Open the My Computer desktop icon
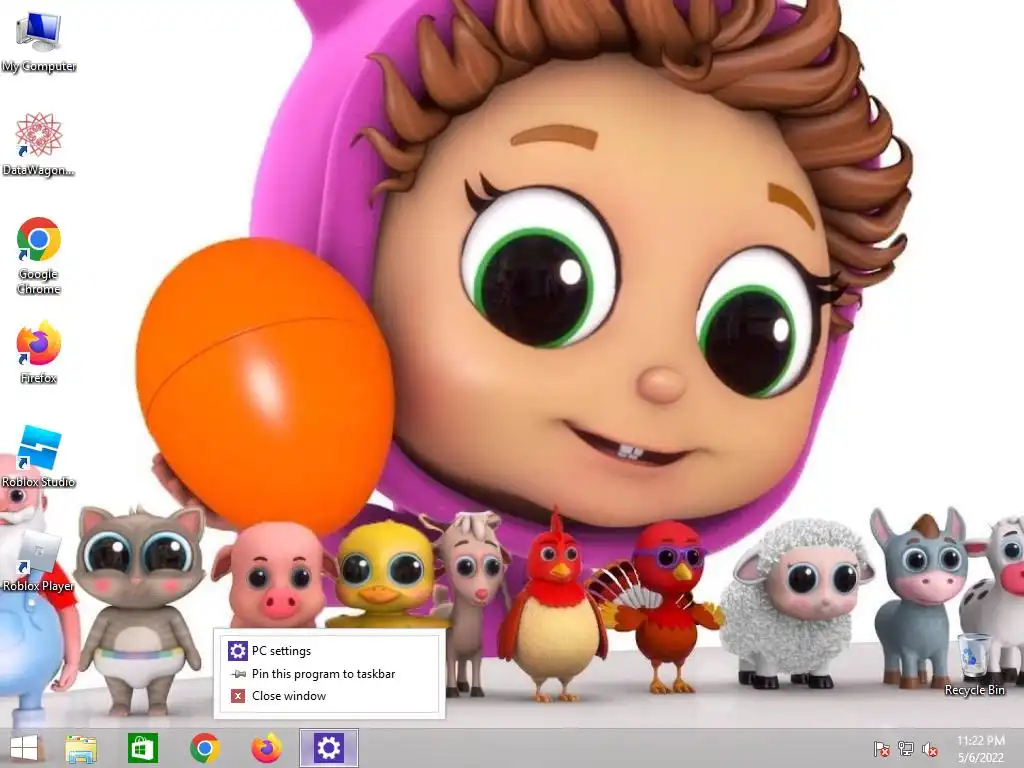This screenshot has width=1024, height=768. 39,42
